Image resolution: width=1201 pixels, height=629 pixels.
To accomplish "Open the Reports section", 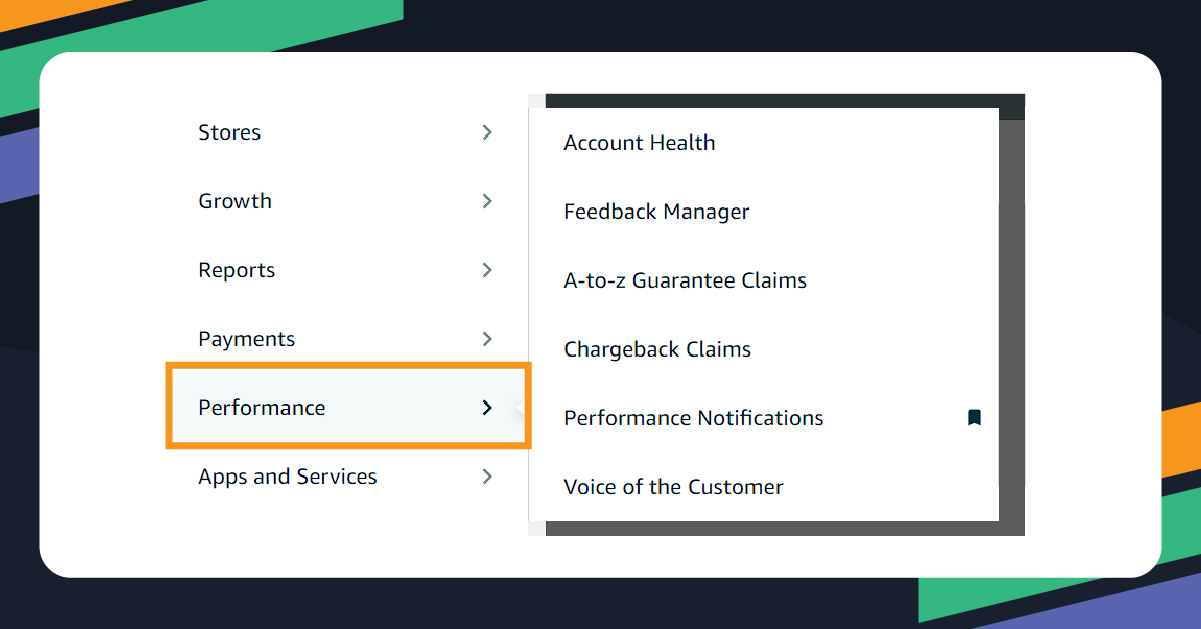I will [236, 270].
